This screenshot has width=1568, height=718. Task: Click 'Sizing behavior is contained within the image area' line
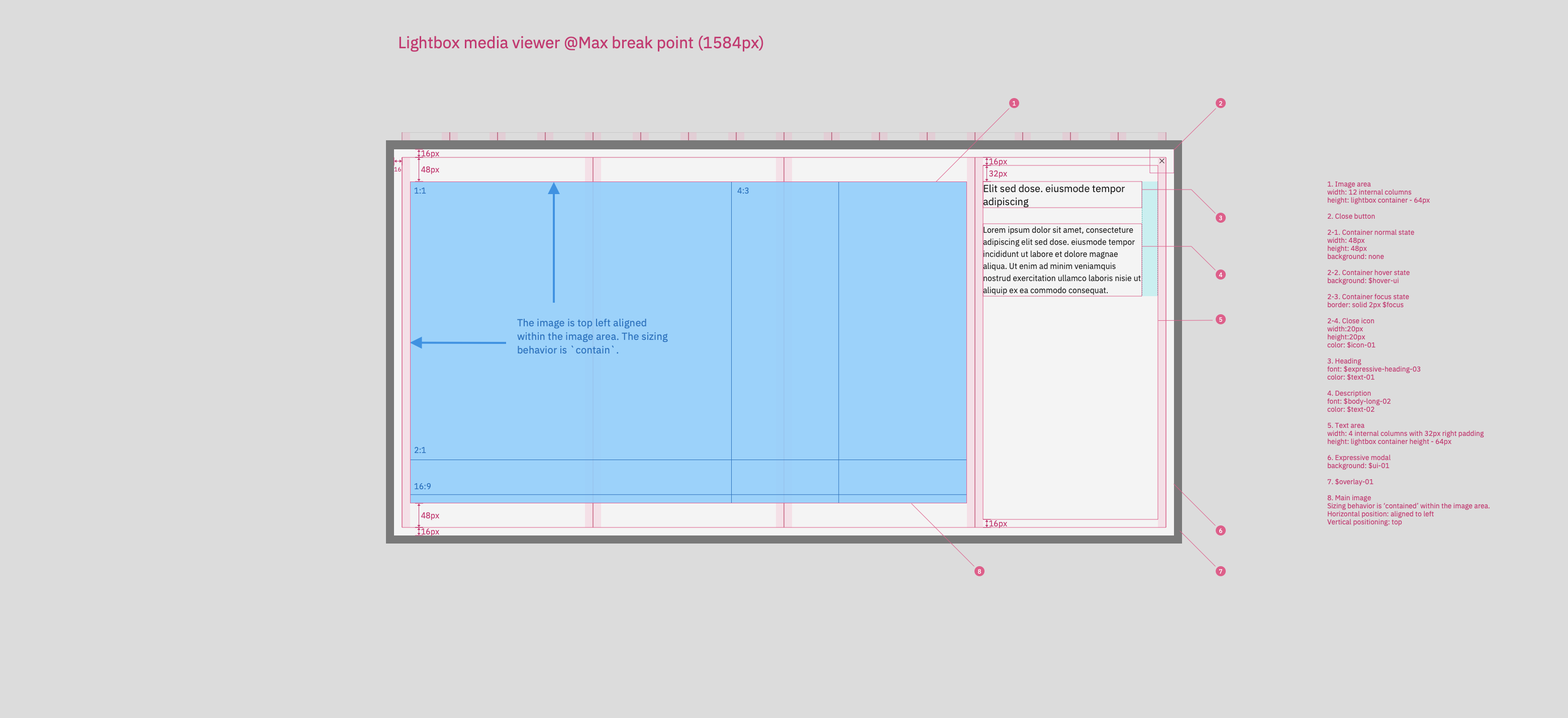[1408, 505]
